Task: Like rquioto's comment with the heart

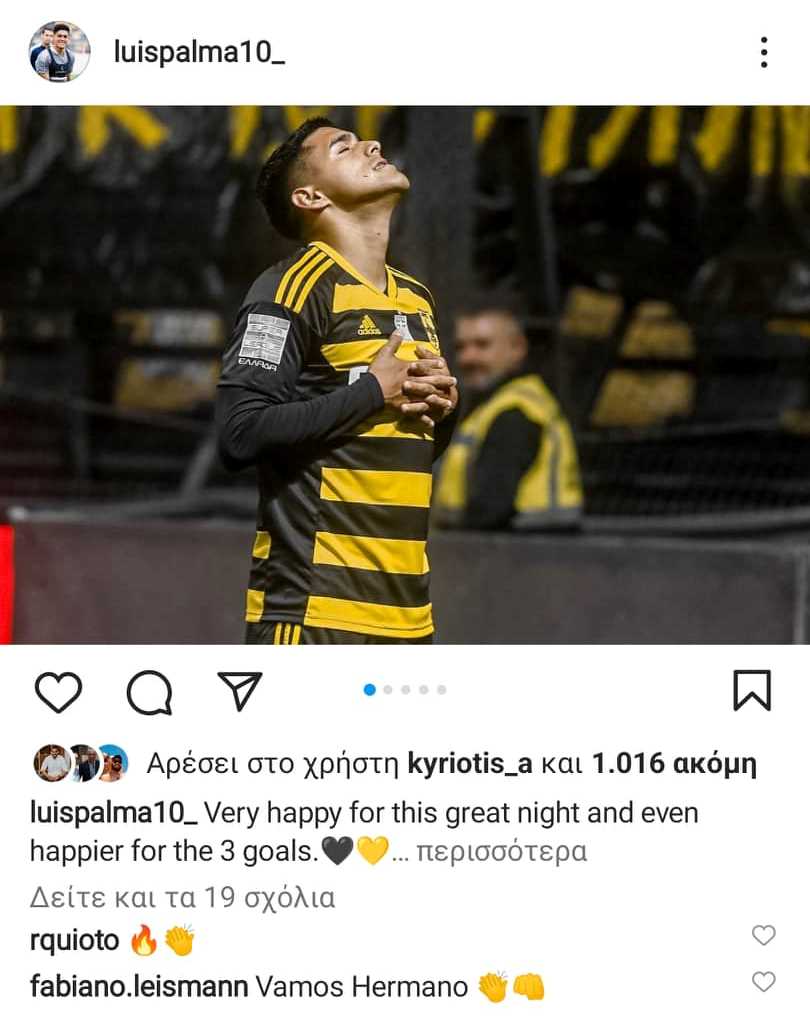Action: (x=764, y=935)
